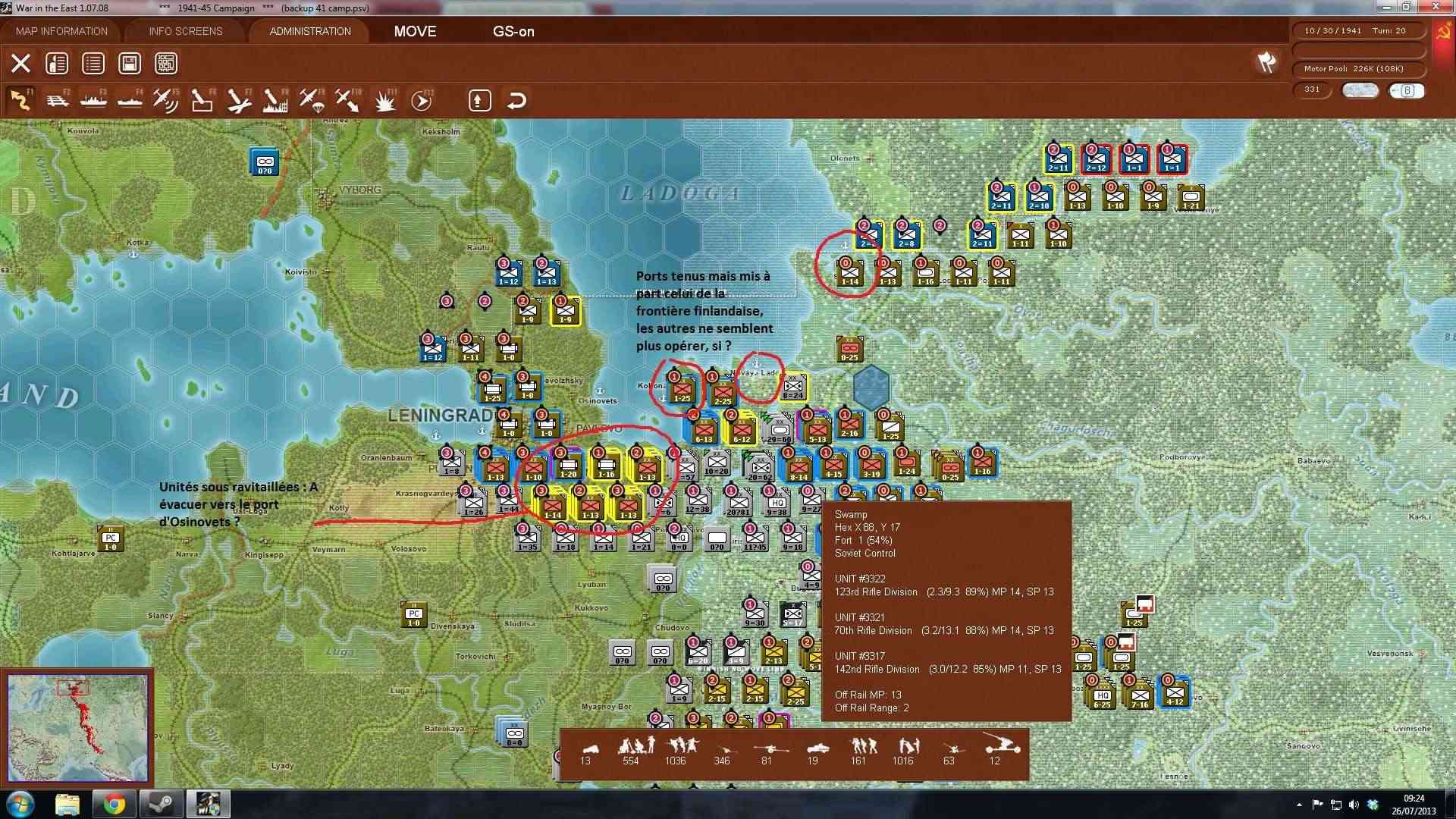Click the 331 admin points counter
The image size is (1456, 819).
coord(1312,89)
